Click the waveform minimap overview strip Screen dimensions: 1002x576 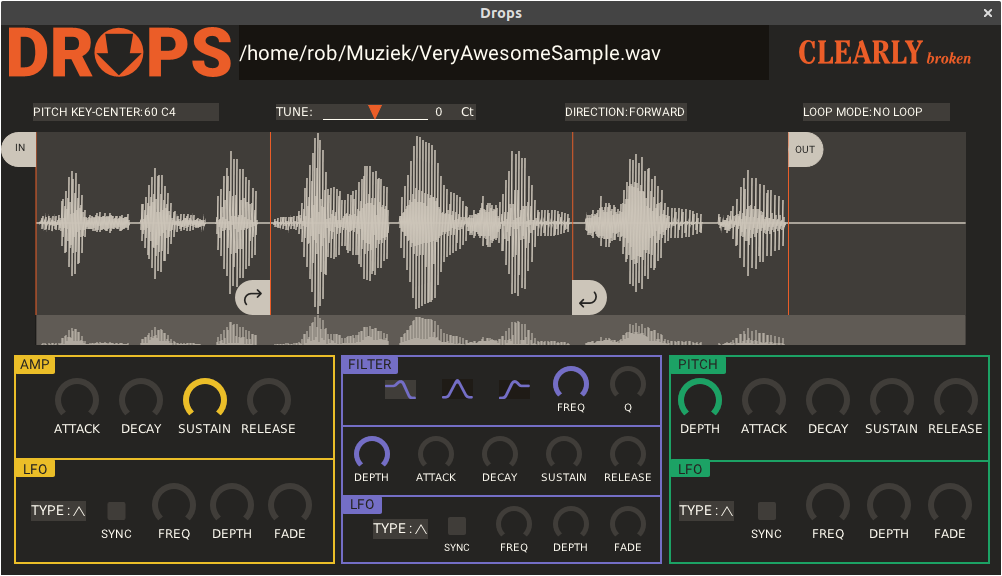pyautogui.click(x=500, y=330)
